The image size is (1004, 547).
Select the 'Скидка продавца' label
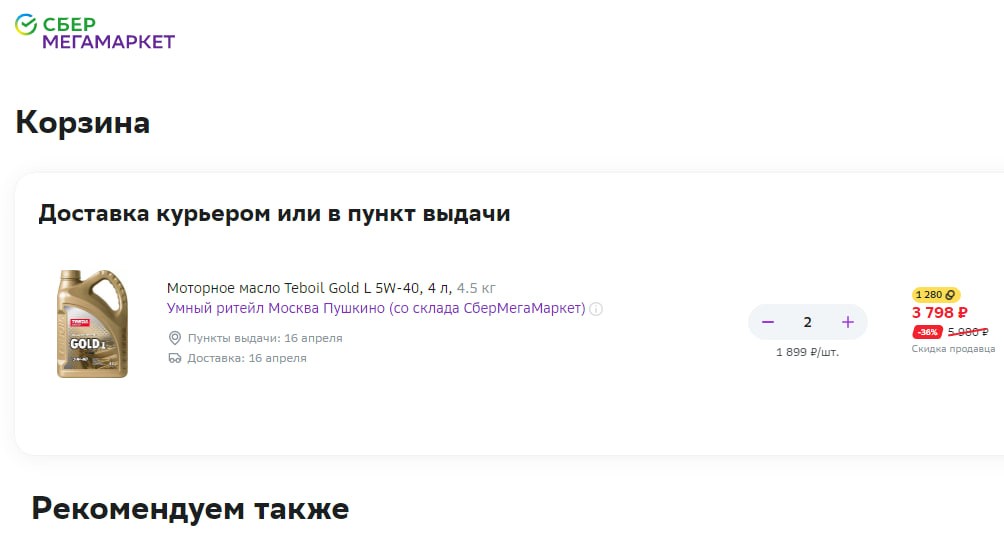(x=953, y=349)
